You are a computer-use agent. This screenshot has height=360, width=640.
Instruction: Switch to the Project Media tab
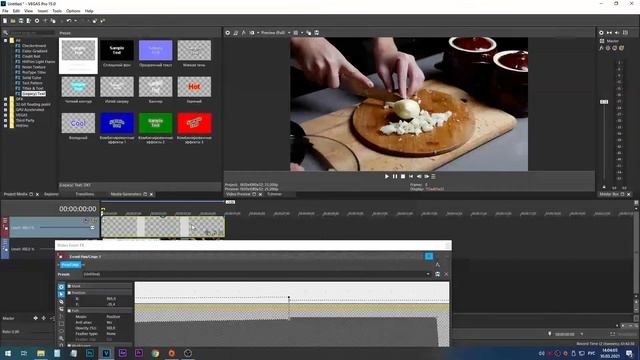point(16,194)
